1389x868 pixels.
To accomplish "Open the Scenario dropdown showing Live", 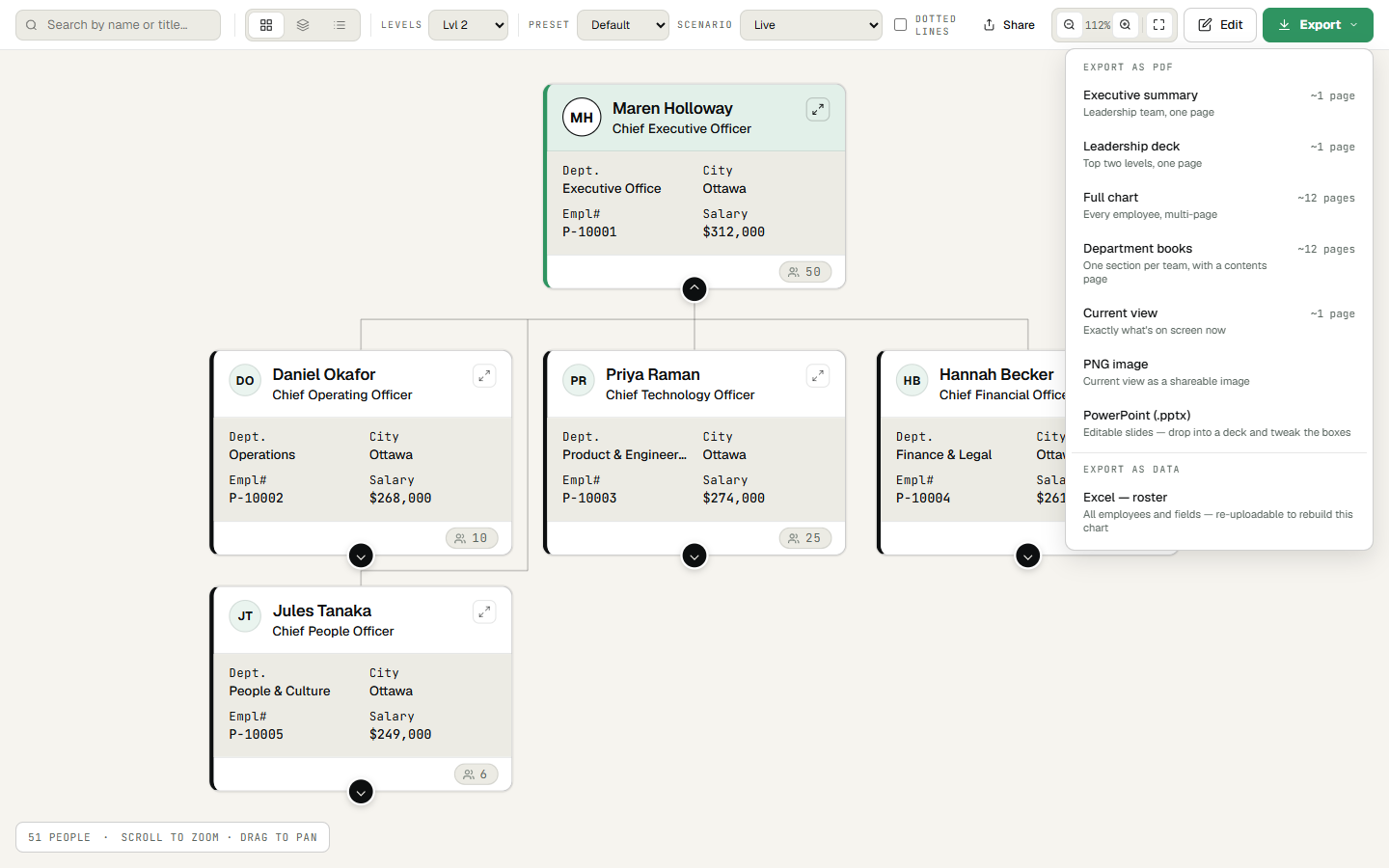I will [811, 25].
